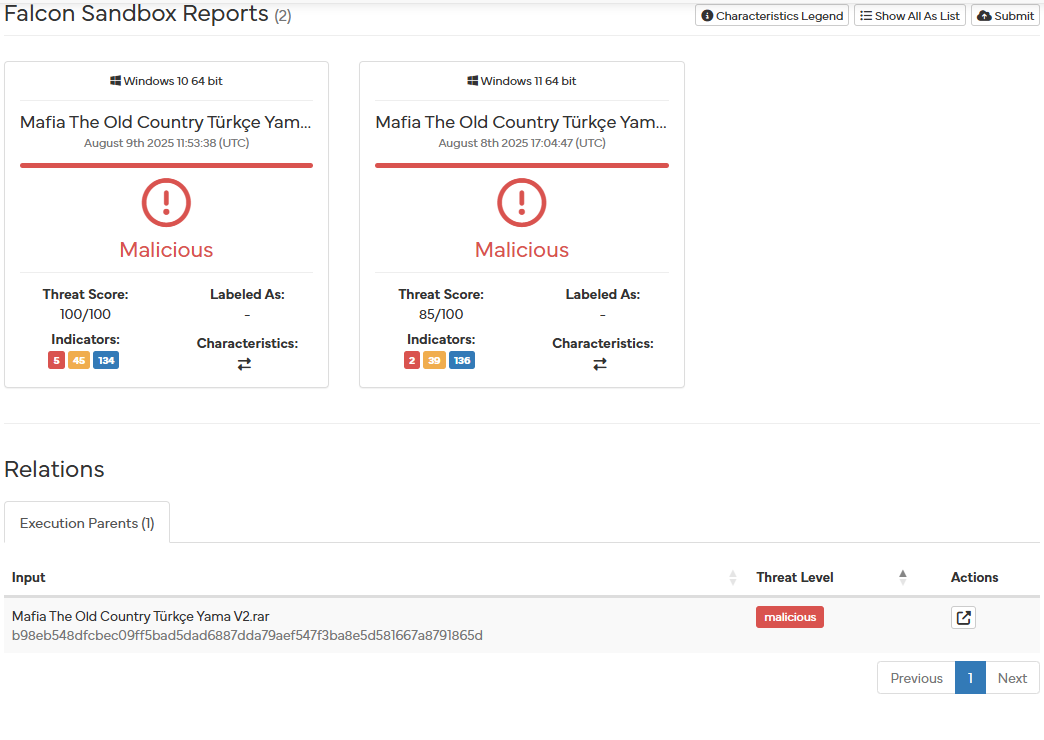The height and width of the screenshot is (740, 1044).
Task: Click Windows logo icon on Windows 11 card
Action: (472, 81)
